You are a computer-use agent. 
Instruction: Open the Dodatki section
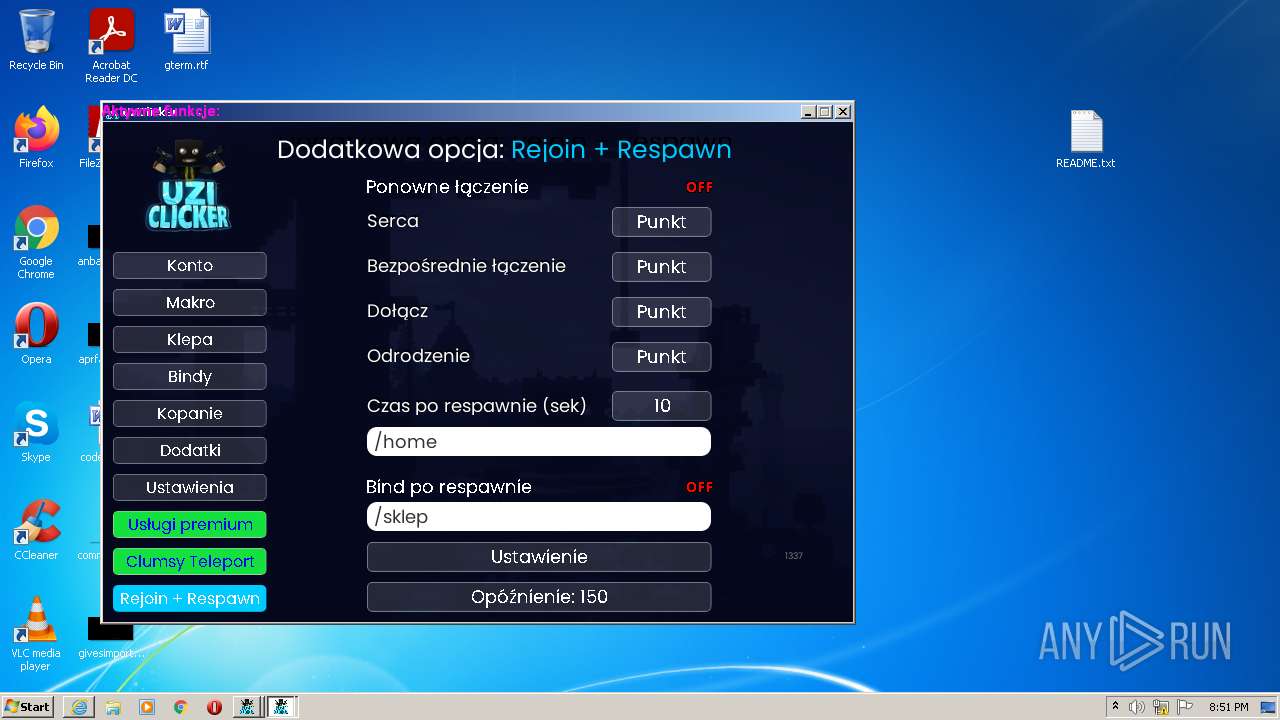click(x=190, y=451)
